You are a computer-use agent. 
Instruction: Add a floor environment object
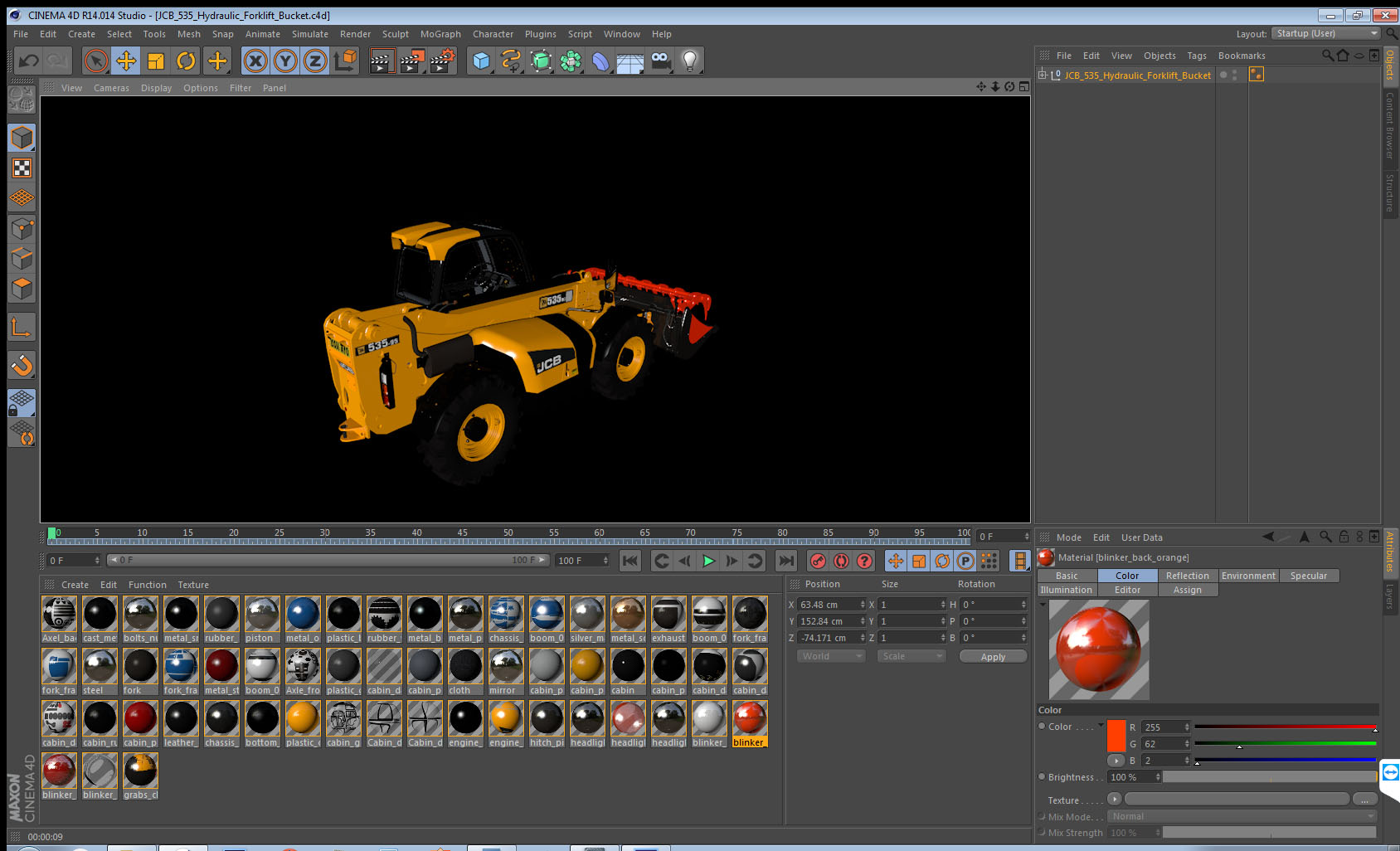click(x=630, y=61)
